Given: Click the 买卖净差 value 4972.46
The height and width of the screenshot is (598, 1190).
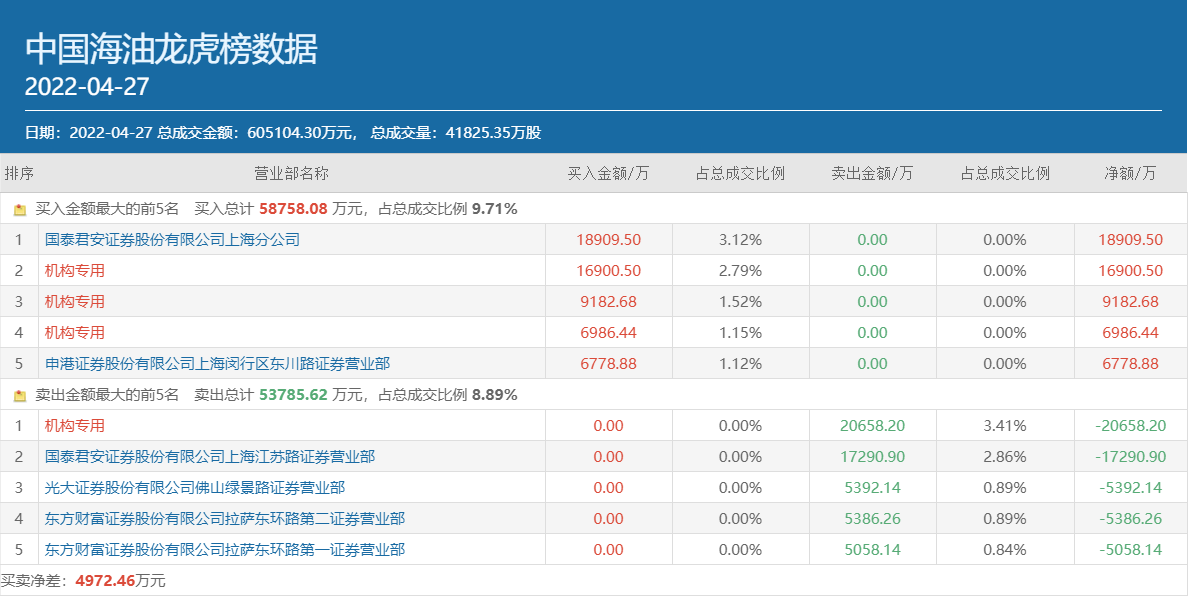Looking at the screenshot, I should [x=105, y=581].
